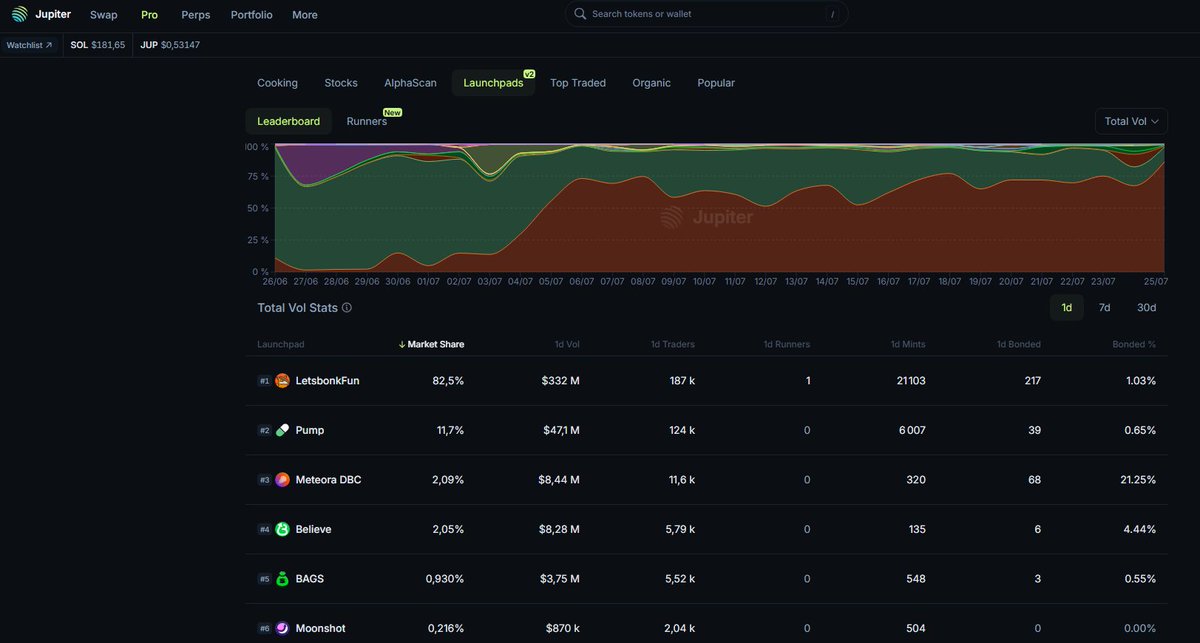Click the Meteora DBC icon

point(282,480)
